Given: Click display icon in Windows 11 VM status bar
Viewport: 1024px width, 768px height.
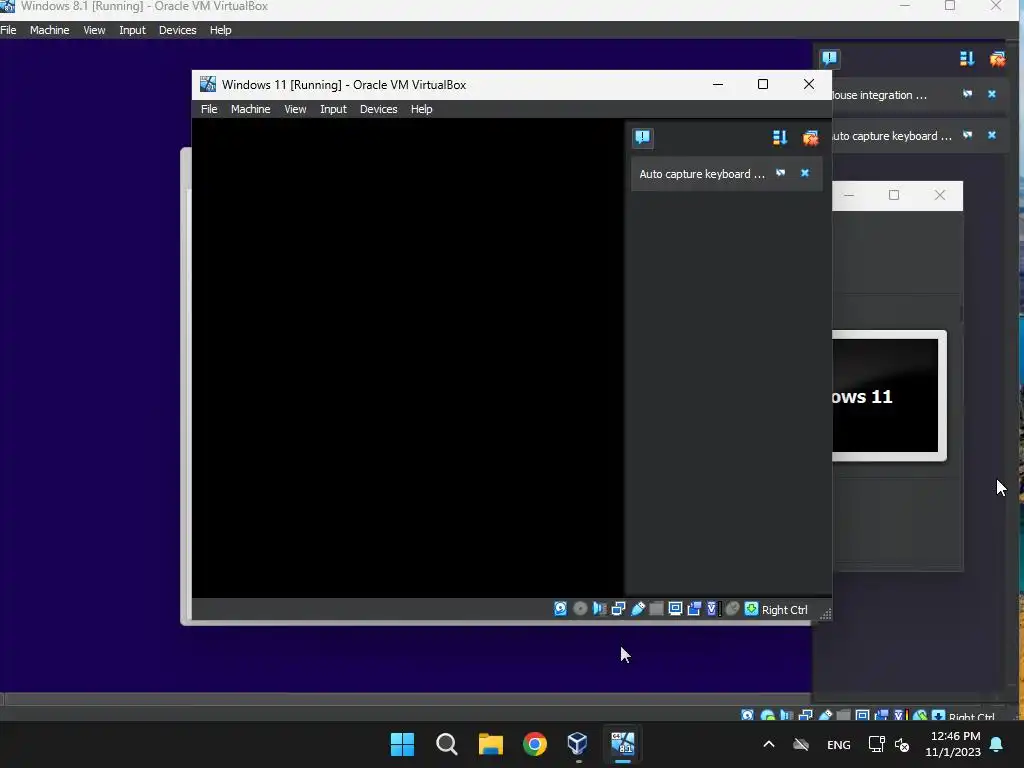Looking at the screenshot, I should (675, 609).
